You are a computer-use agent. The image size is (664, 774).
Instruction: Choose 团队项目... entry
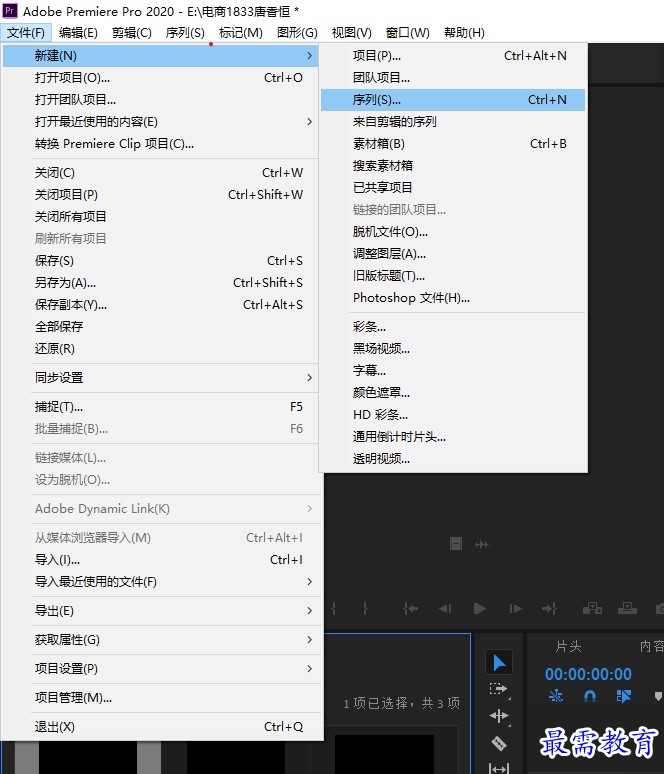point(453,77)
